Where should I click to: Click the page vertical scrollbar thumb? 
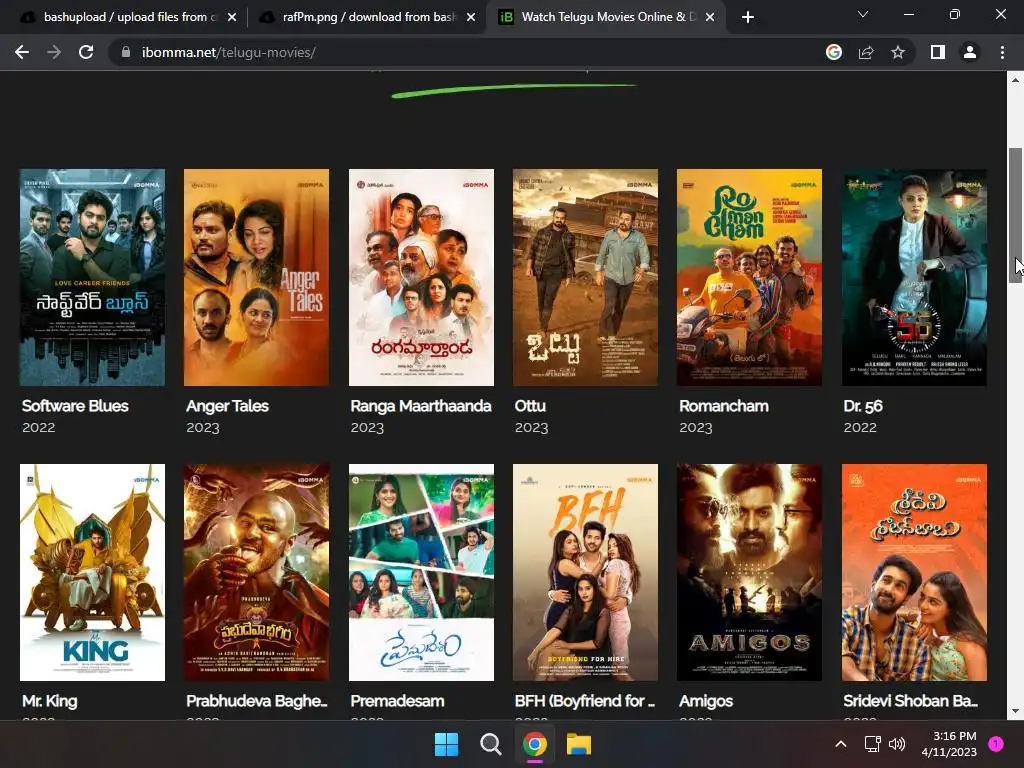pyautogui.click(x=1015, y=216)
